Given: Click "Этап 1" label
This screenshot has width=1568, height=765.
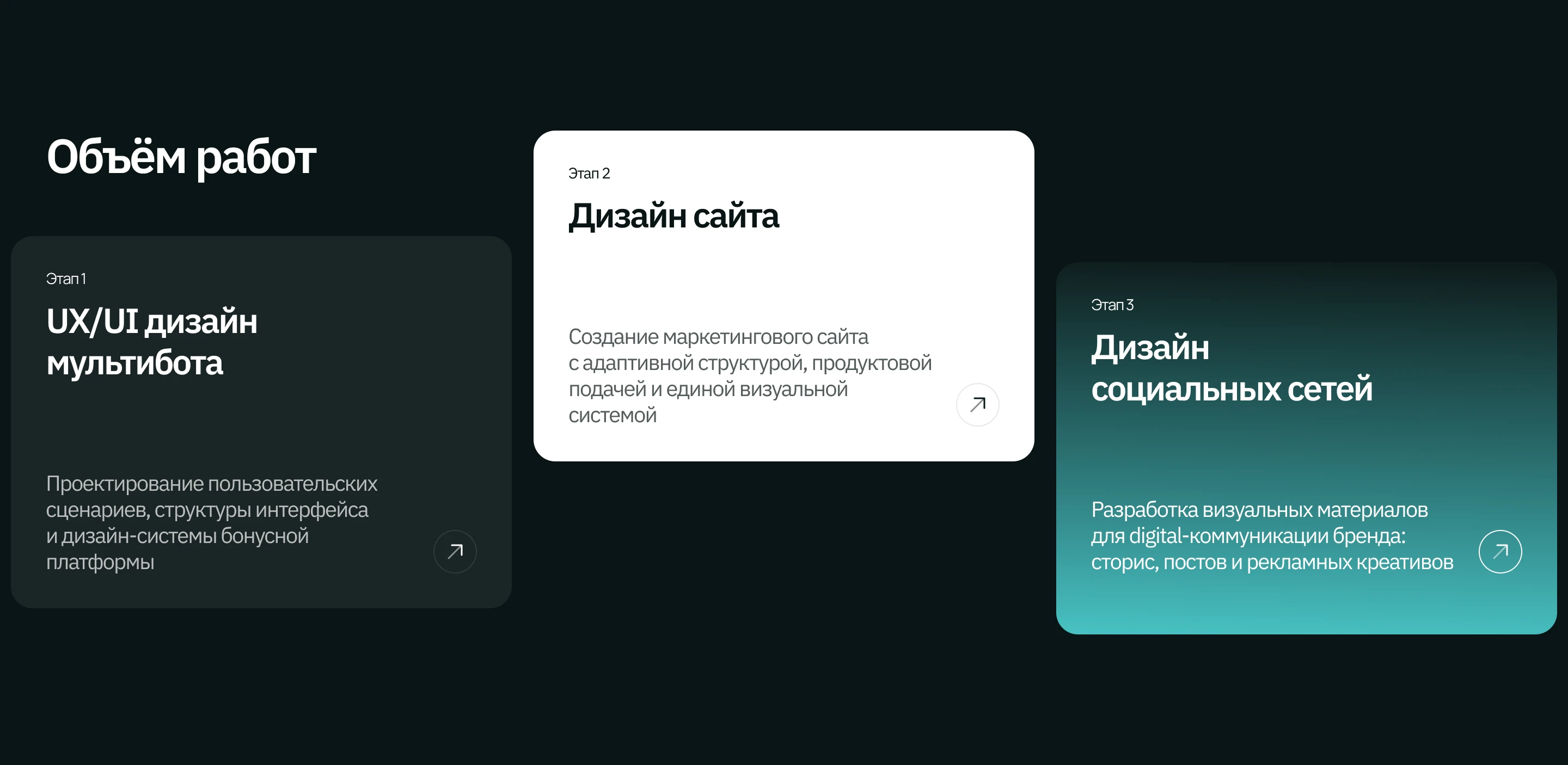Looking at the screenshot, I should (66, 279).
